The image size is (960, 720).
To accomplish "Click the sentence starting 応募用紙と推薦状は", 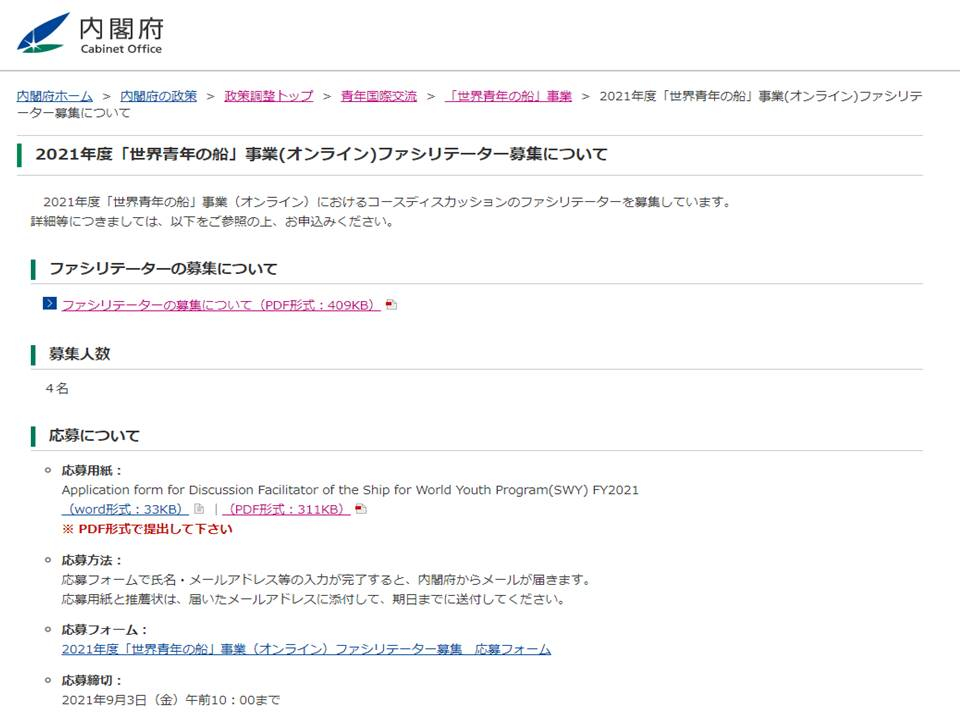I will (313, 599).
